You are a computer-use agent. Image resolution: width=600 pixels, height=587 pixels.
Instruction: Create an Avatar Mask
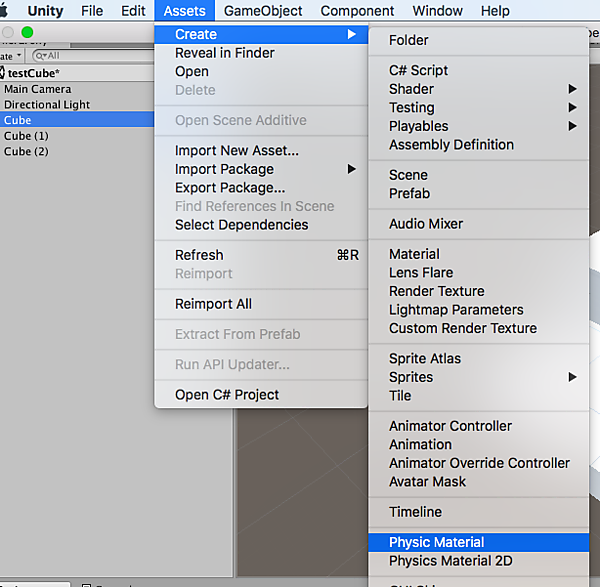(478, 482)
